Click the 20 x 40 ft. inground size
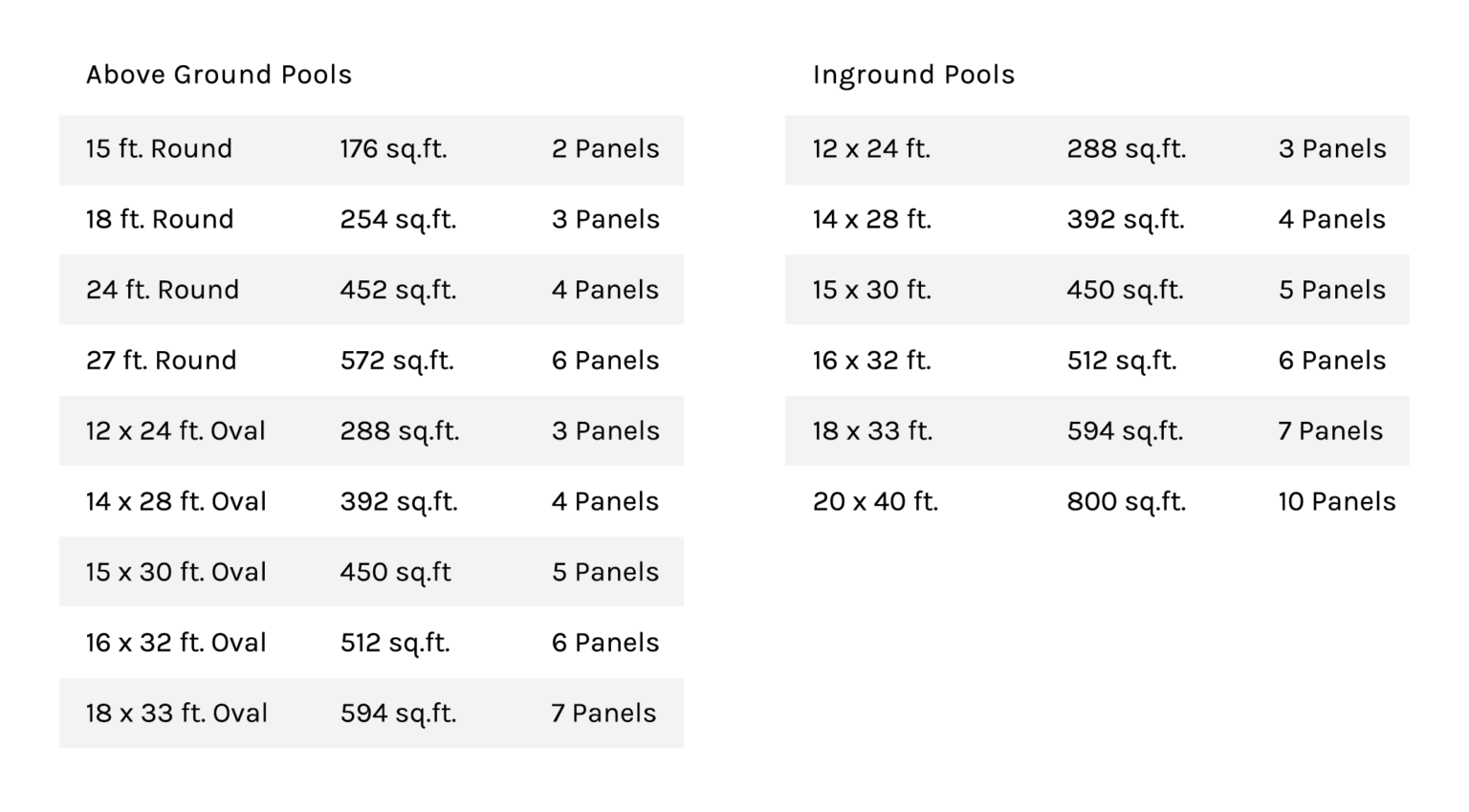Viewport: 1469px width, 812px height. [x=875, y=502]
